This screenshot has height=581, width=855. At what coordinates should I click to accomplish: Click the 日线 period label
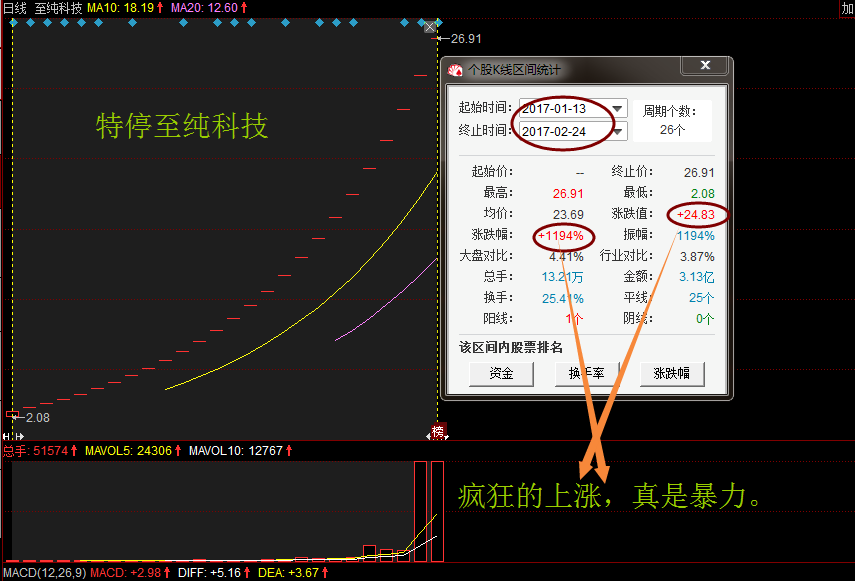15,8
